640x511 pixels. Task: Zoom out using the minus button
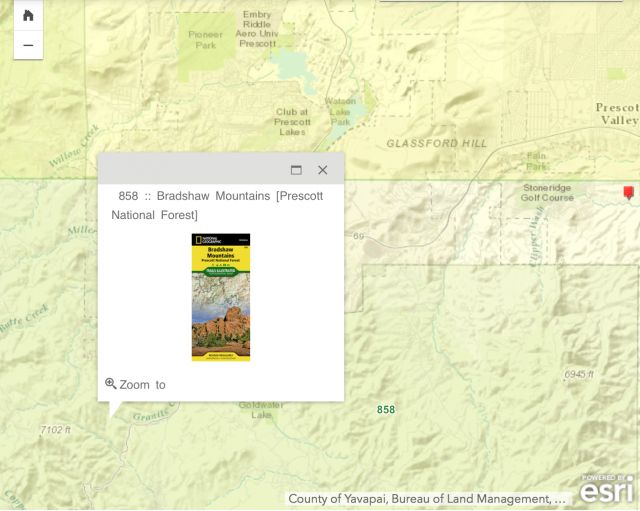pyautogui.click(x=28, y=45)
